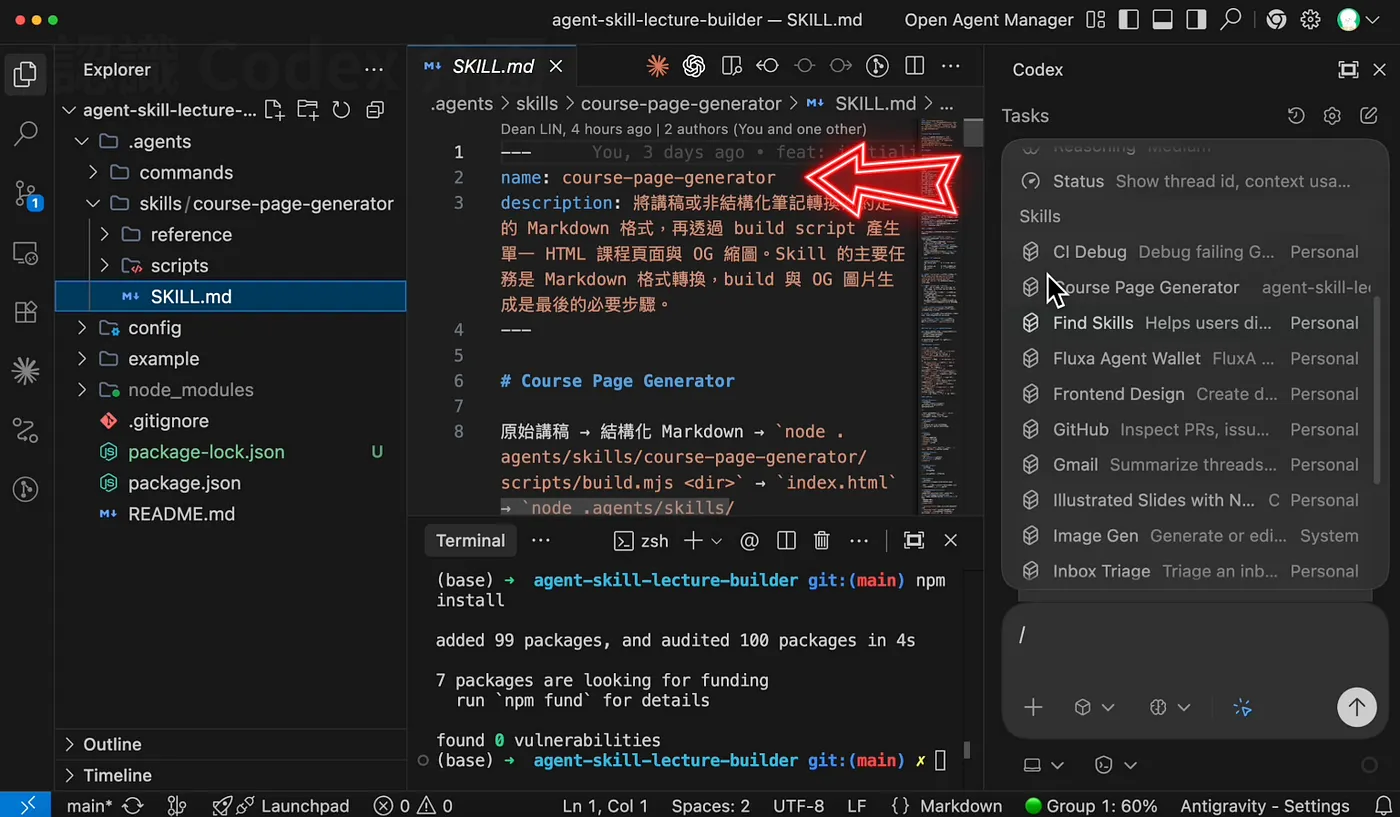The height and width of the screenshot is (817, 1400).
Task: Select the Terminal panel tab
Action: click(x=470, y=541)
